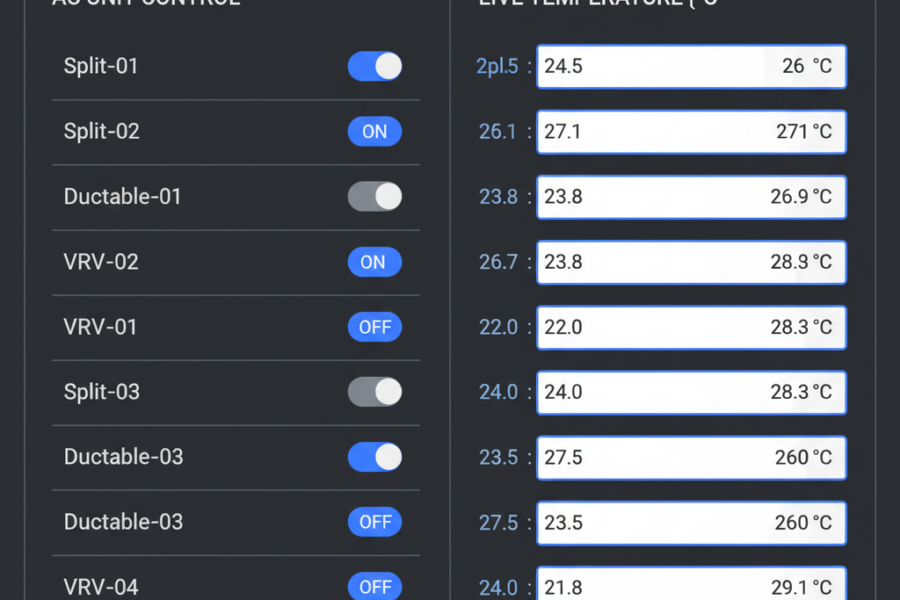Image resolution: width=900 pixels, height=600 pixels.
Task: Click the OFF button next to Ductable-03
Action: tap(374, 522)
